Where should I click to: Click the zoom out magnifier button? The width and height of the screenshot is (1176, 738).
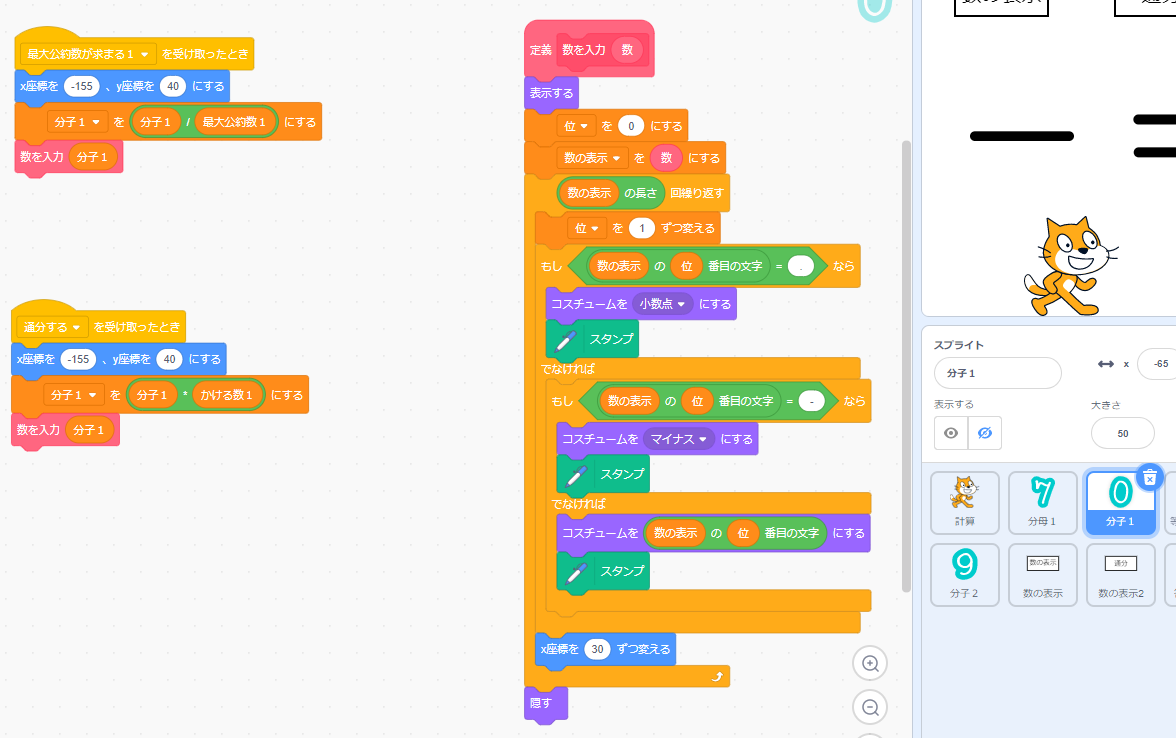pyautogui.click(x=870, y=707)
